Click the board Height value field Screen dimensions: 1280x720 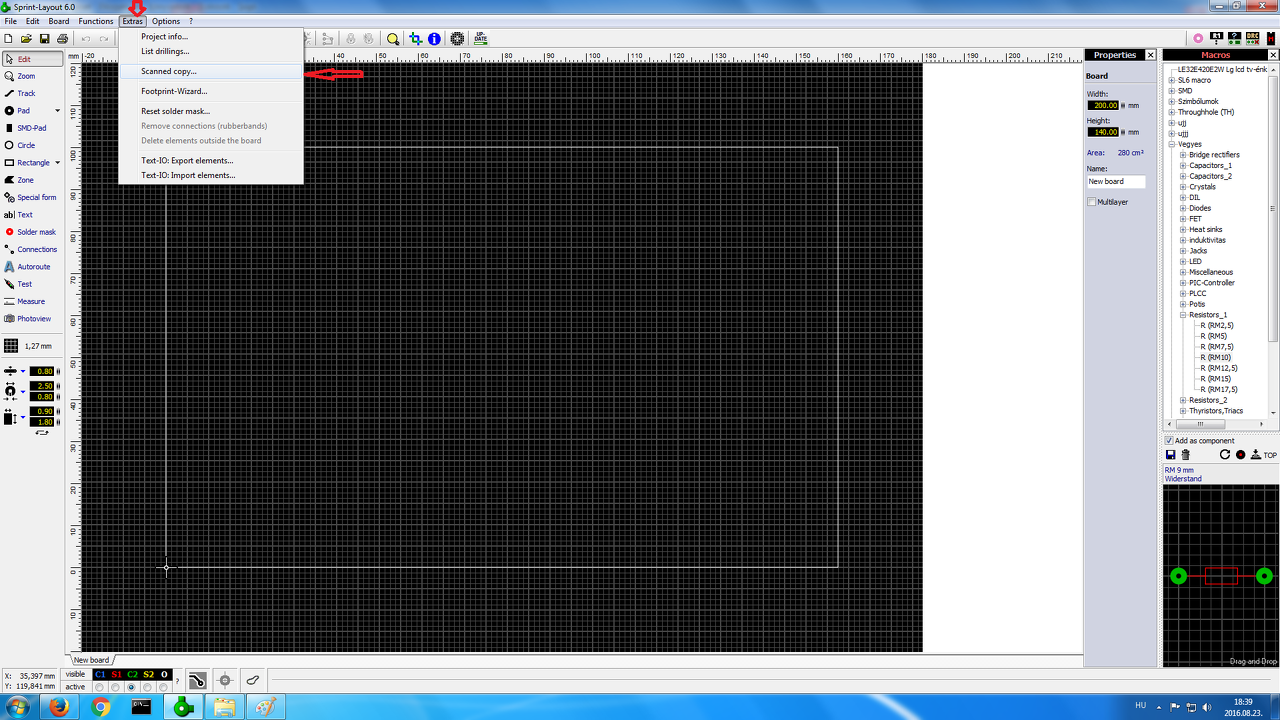[x=1103, y=132]
